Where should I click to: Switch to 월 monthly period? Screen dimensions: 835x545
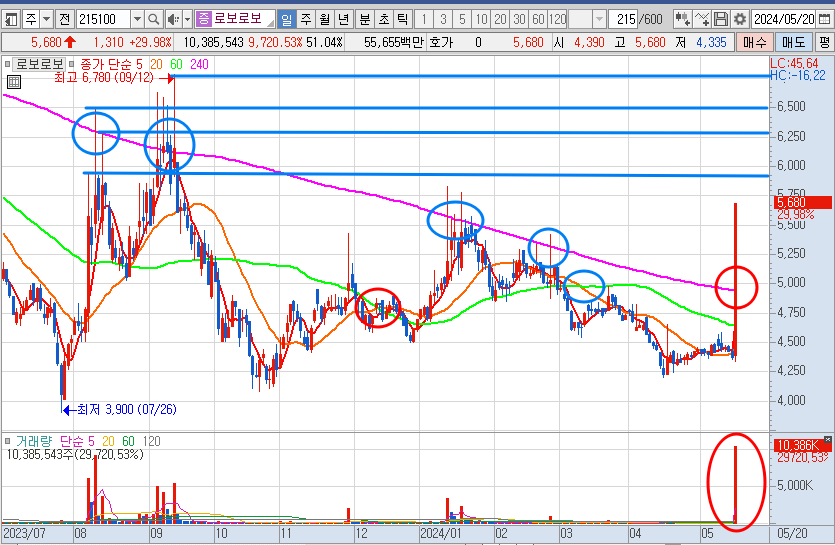[324, 20]
